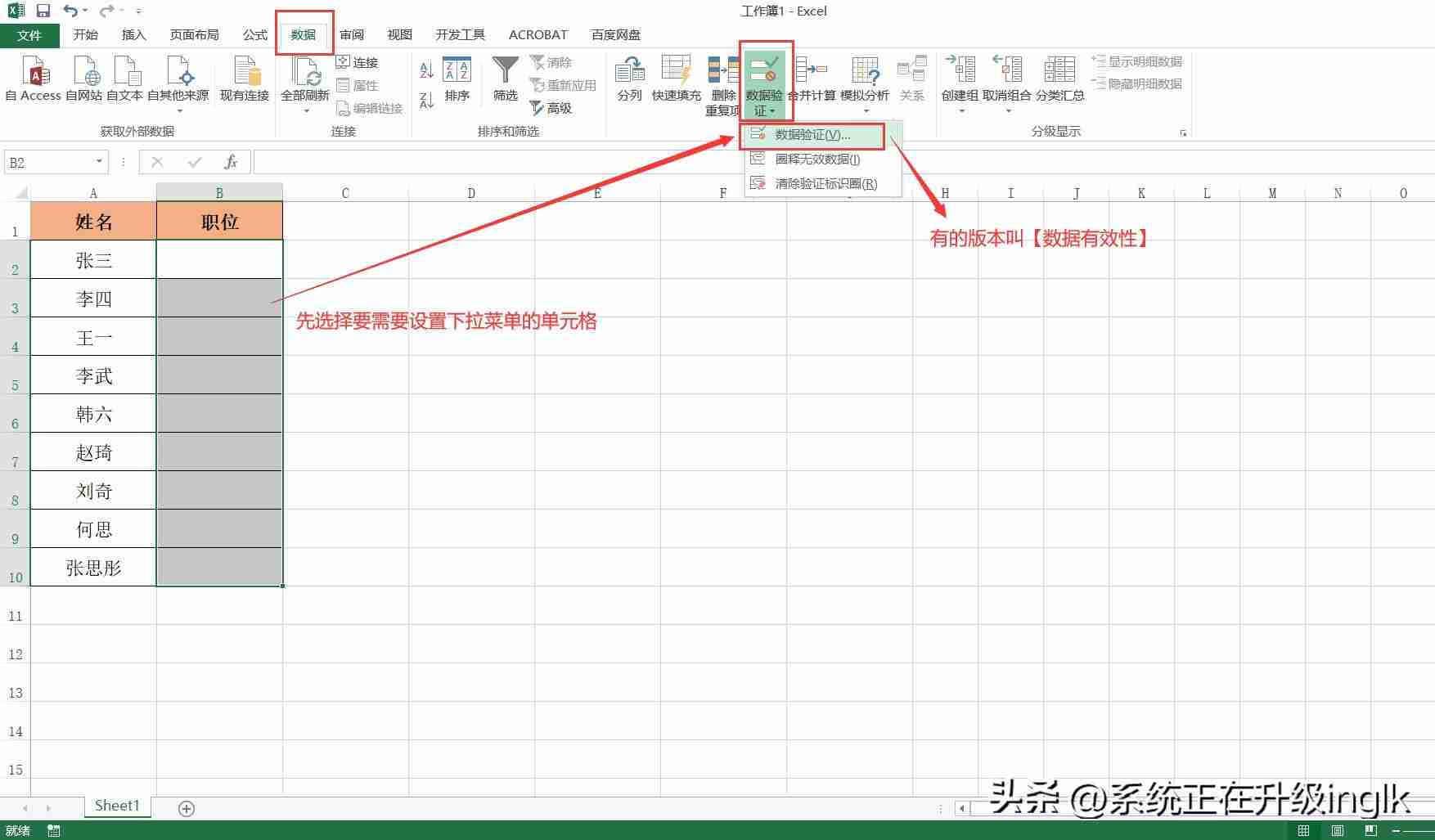Click Show Detail (显示明细数据)
This screenshot has width=1435, height=840.
(1137, 62)
